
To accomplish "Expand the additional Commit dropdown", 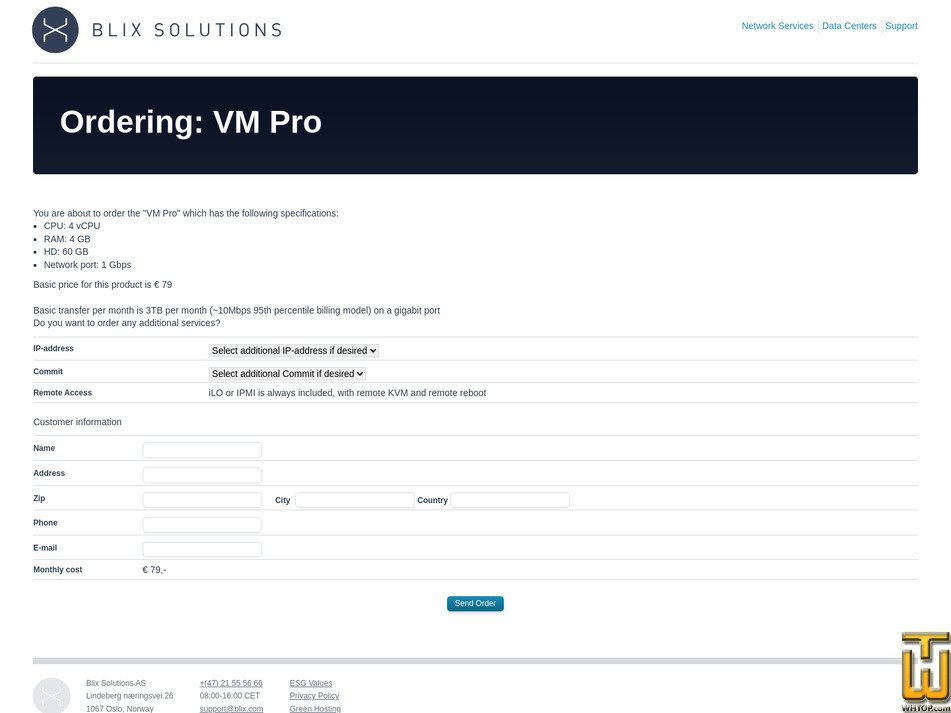I will (x=287, y=373).
